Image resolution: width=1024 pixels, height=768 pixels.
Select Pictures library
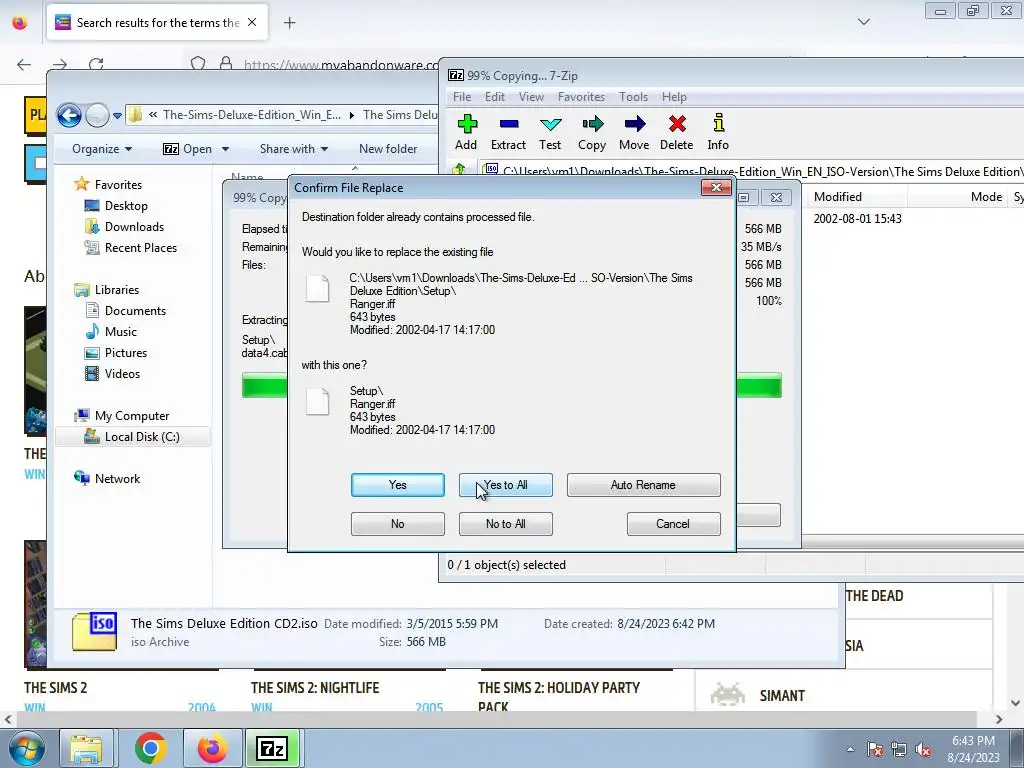[125, 353]
